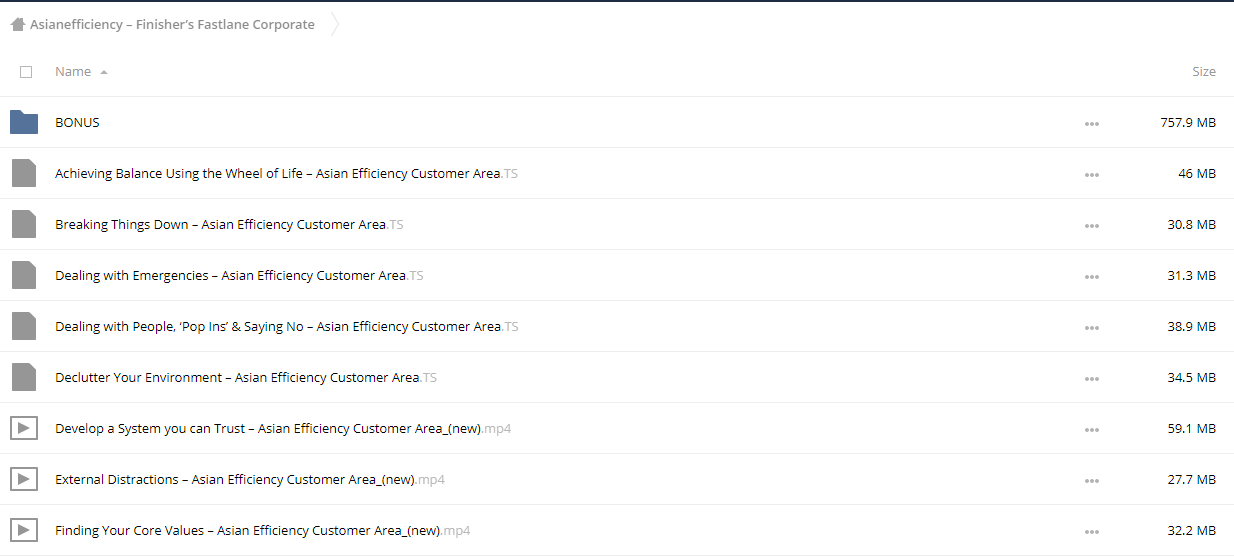
Task: Click the home icon in breadcrumb
Action: pyautogui.click(x=18, y=24)
